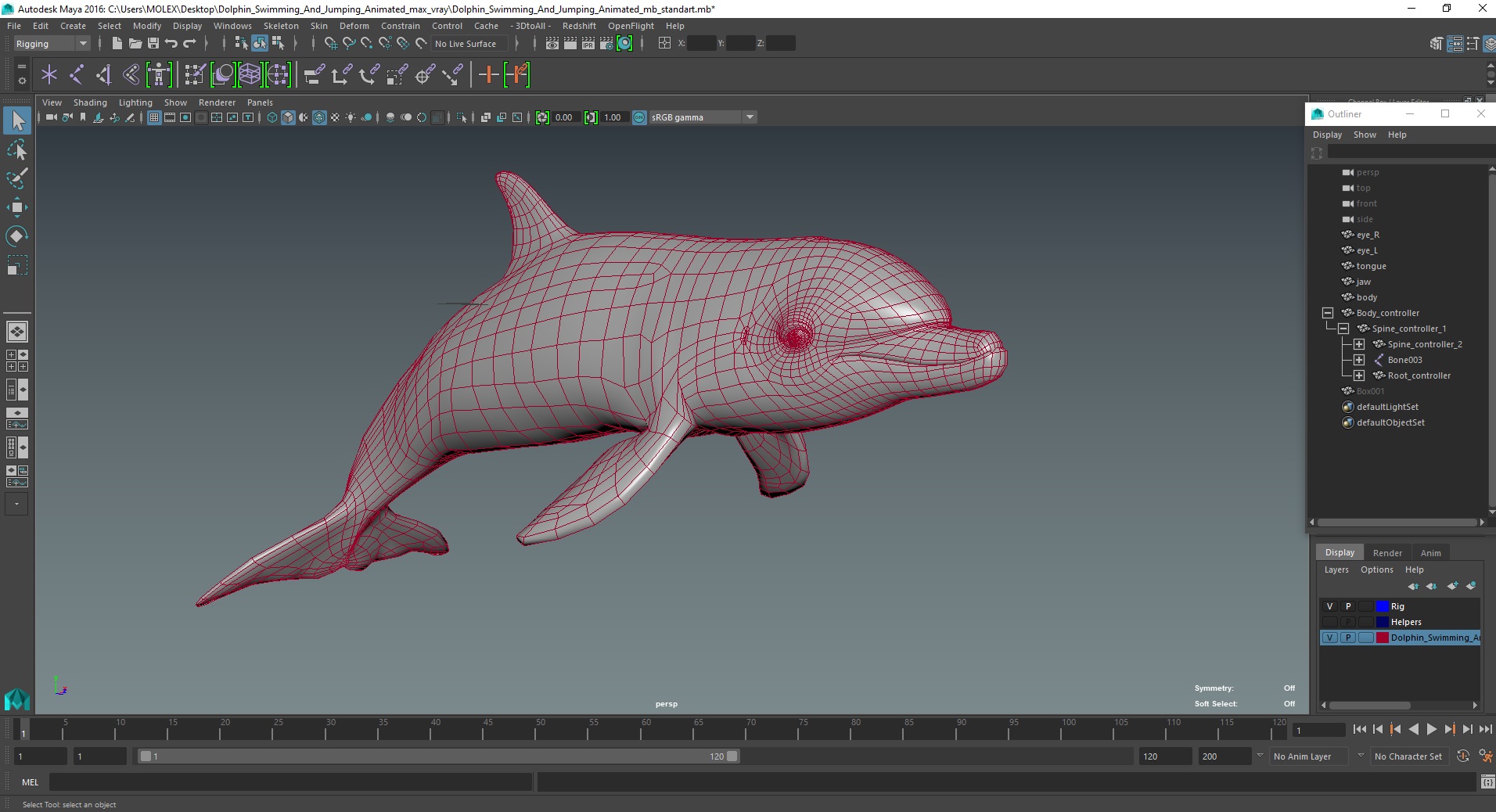1496x812 pixels.
Task: Select the Move tool in the toolbox
Action: [16, 207]
